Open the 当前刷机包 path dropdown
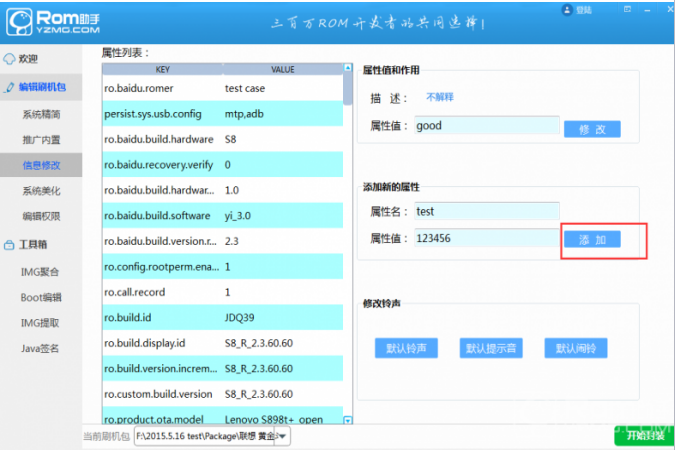Viewport: 675px width, 450px height. (282, 436)
